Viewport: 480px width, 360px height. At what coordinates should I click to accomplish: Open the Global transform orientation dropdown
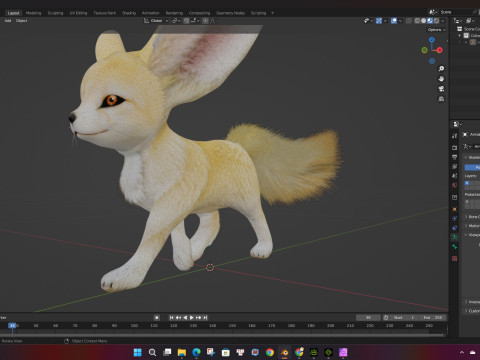click(x=156, y=21)
